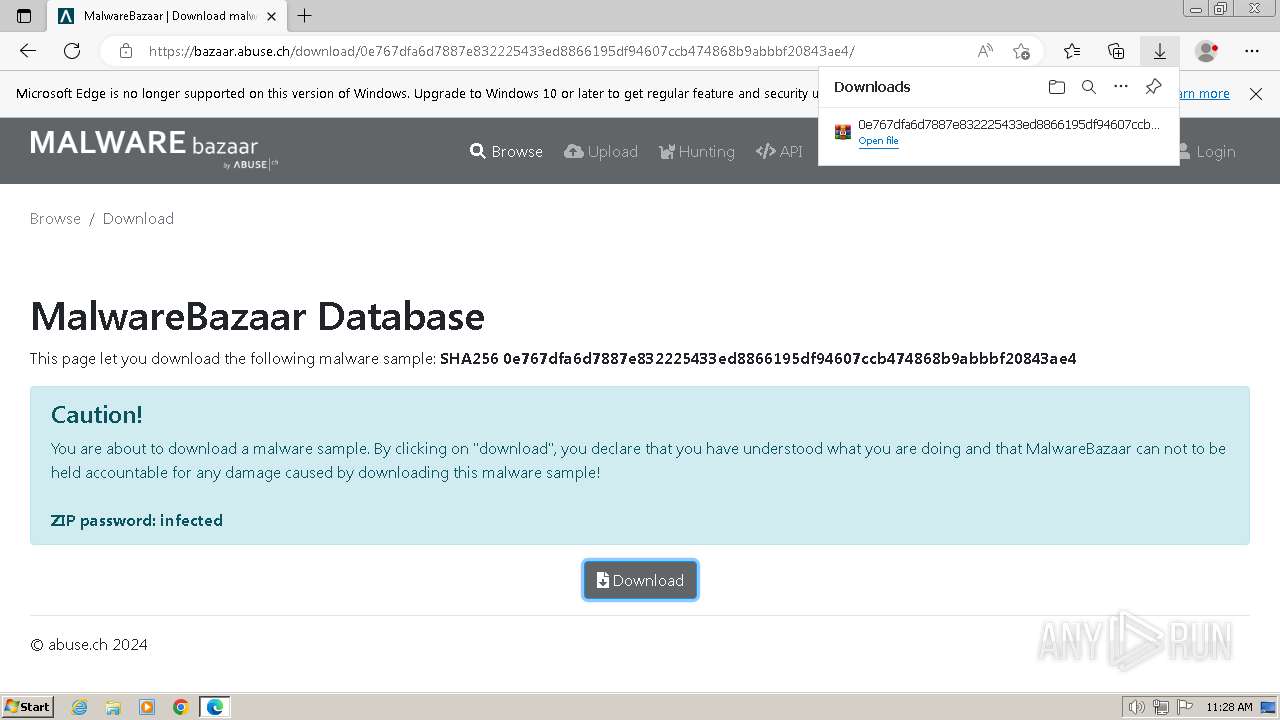Open the Browse navigation item
1280x720 pixels.
(x=506, y=151)
